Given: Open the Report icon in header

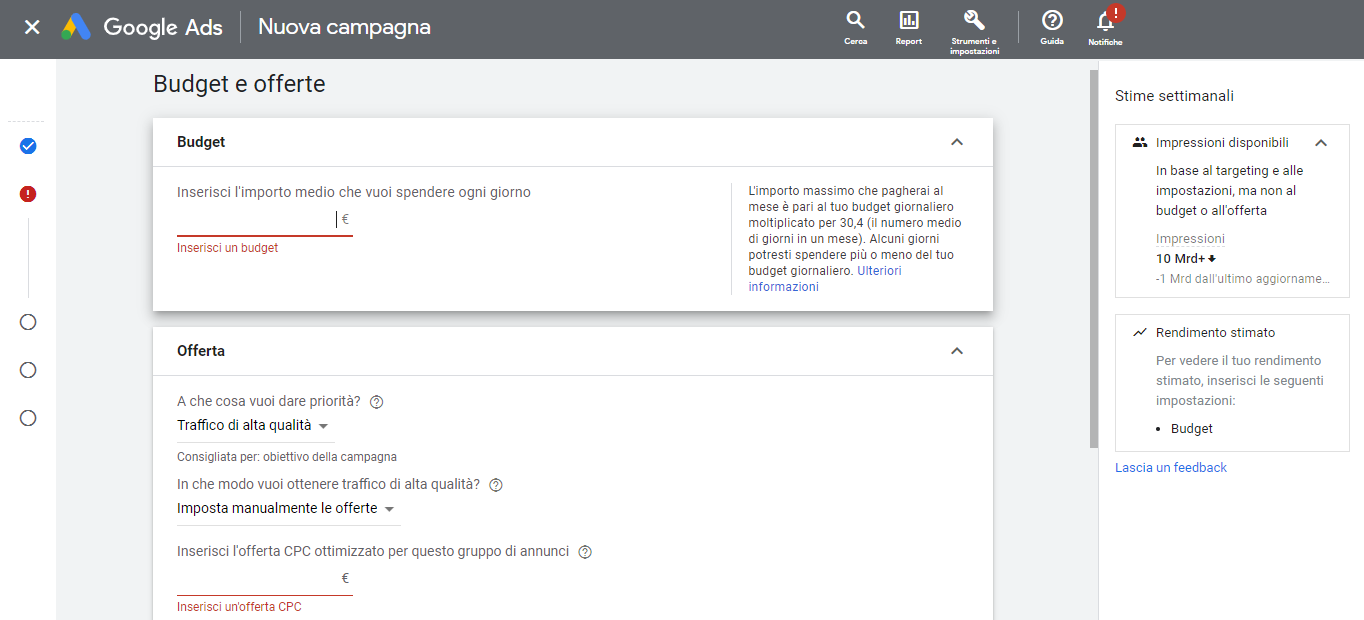Looking at the screenshot, I should pos(908,21).
